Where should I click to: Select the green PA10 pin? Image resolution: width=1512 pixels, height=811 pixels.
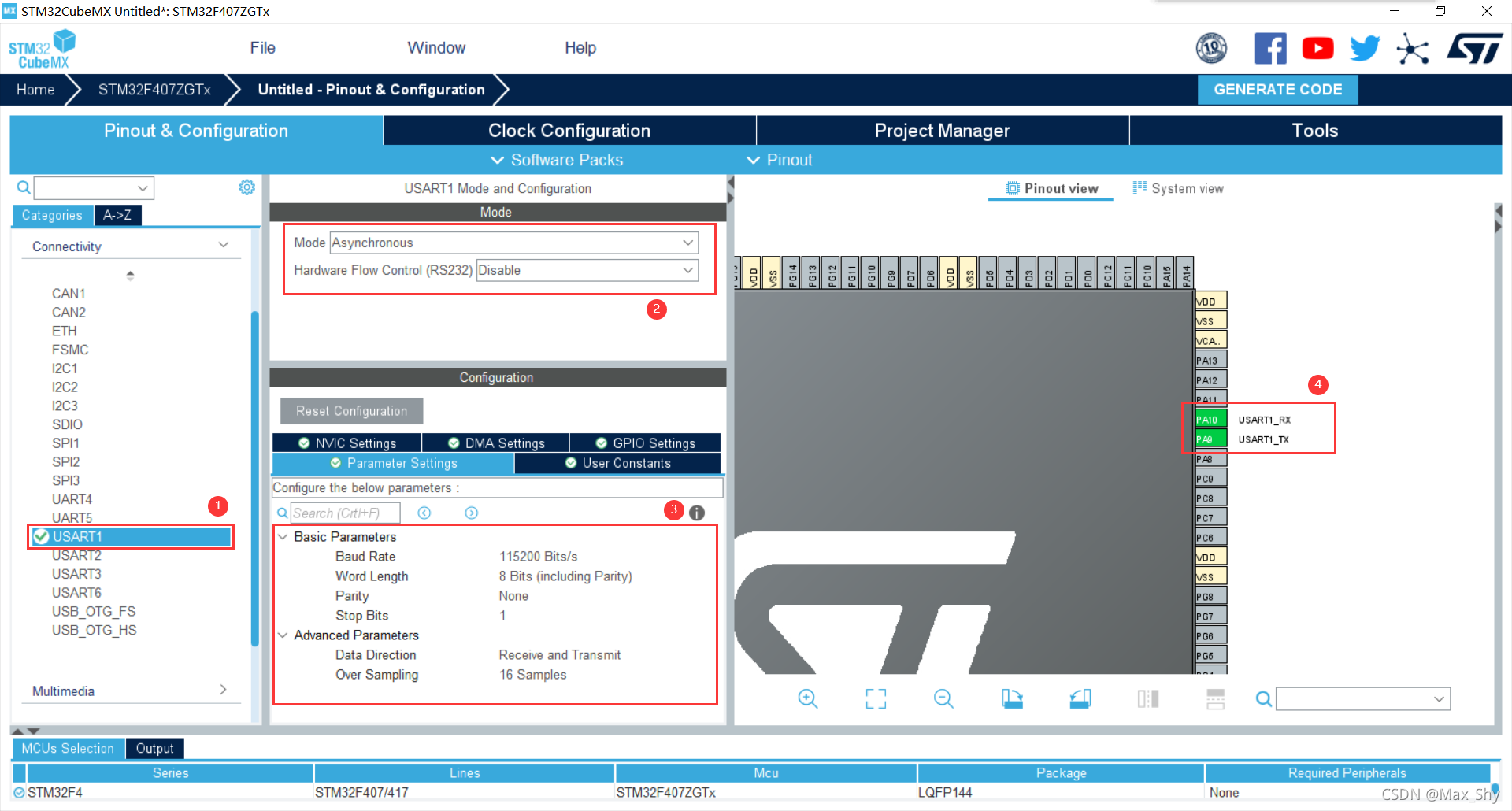point(1210,420)
